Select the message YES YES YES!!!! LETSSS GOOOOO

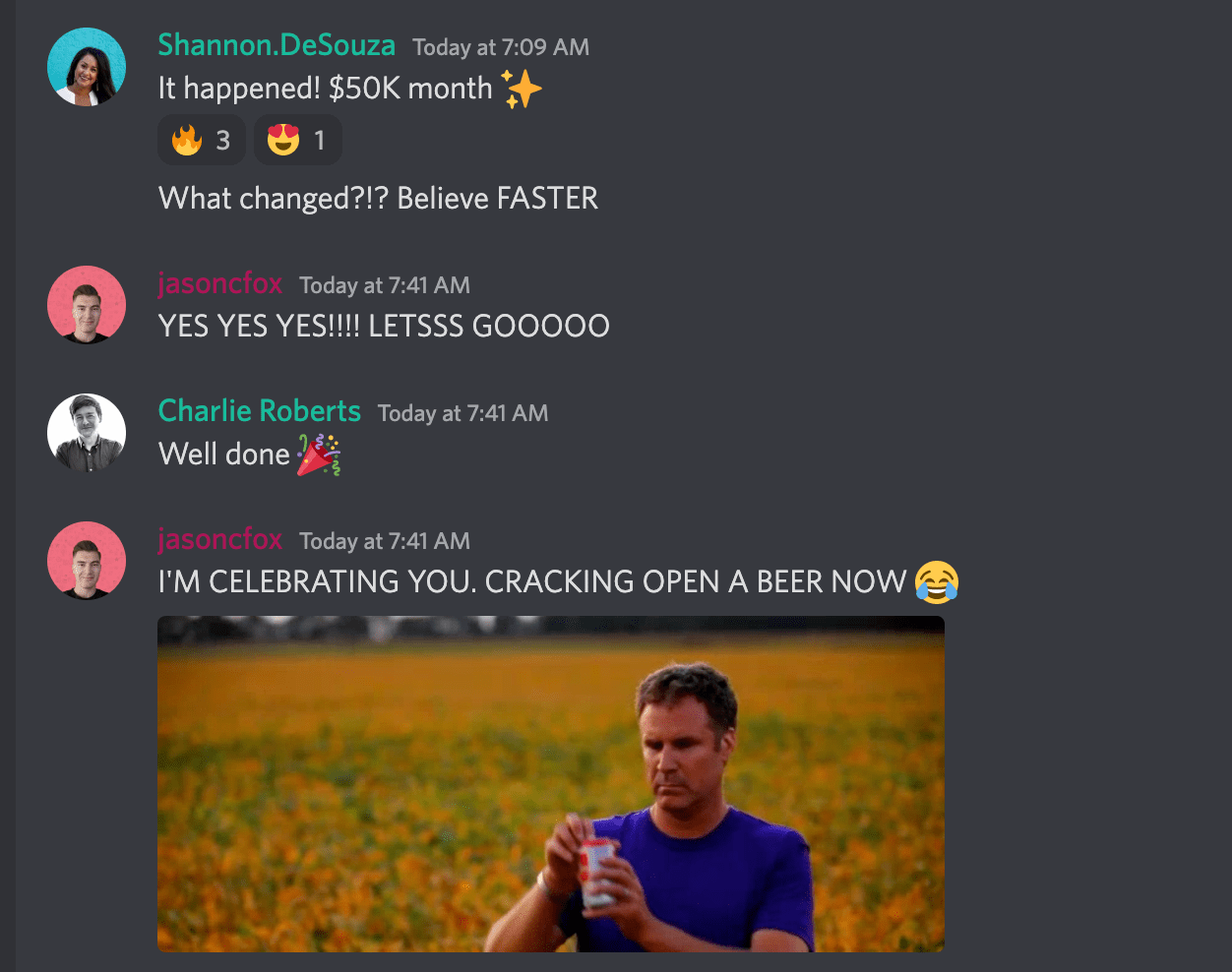click(384, 326)
